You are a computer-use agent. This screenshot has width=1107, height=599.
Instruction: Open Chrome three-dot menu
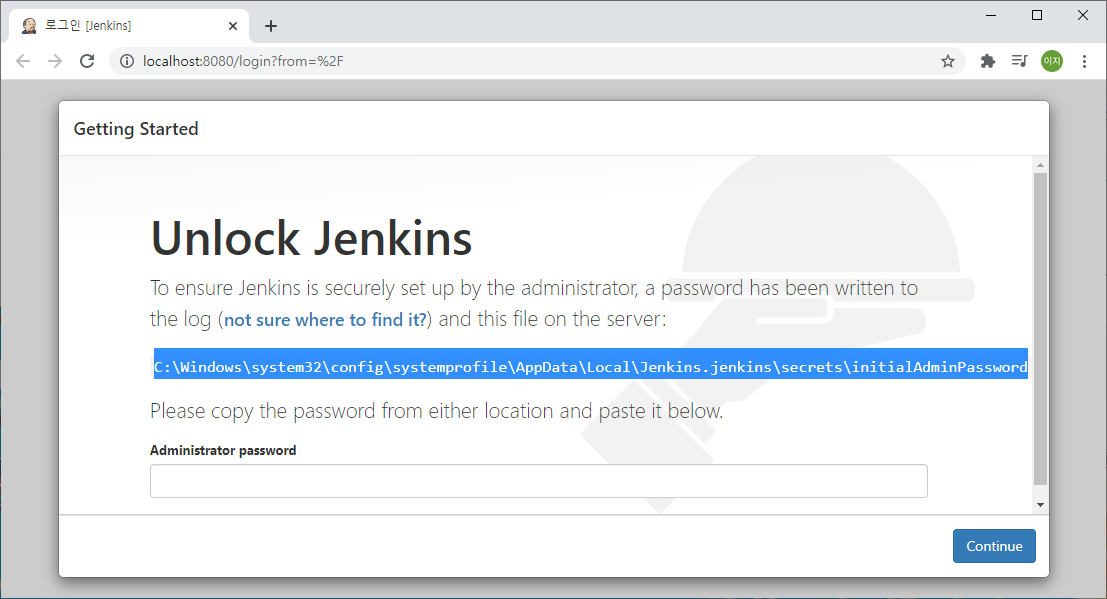pyautogui.click(x=1084, y=61)
